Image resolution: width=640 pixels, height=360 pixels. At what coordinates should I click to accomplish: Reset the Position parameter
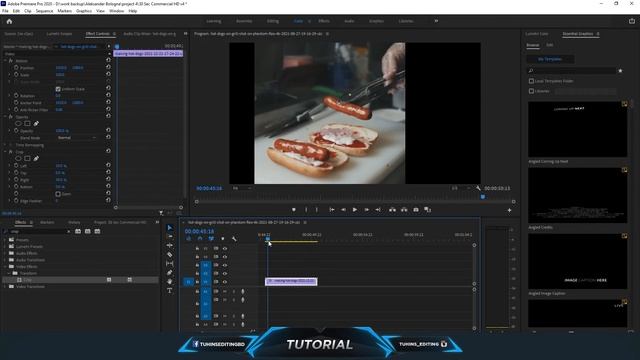108,68
